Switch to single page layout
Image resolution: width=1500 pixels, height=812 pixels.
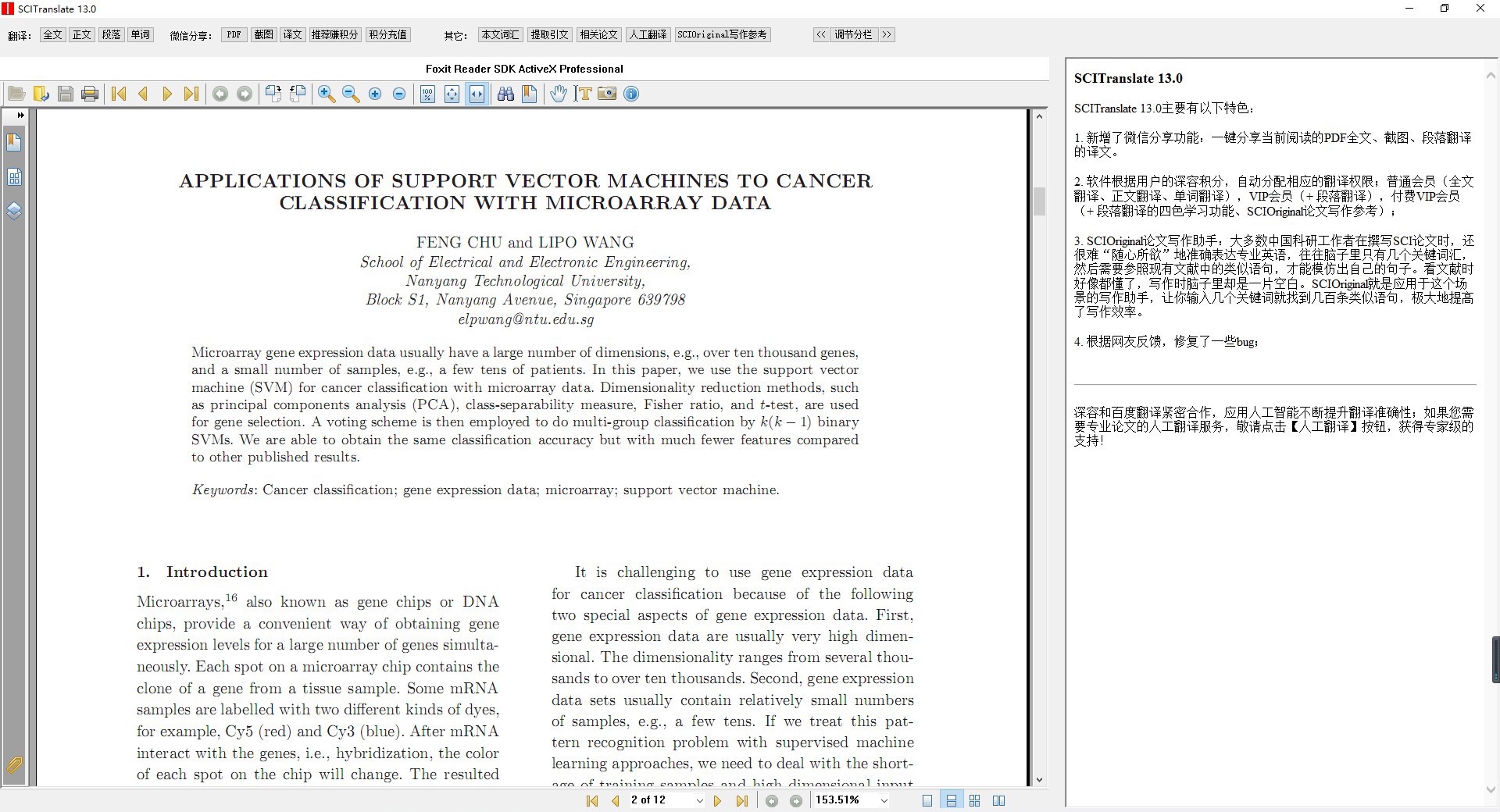927,800
